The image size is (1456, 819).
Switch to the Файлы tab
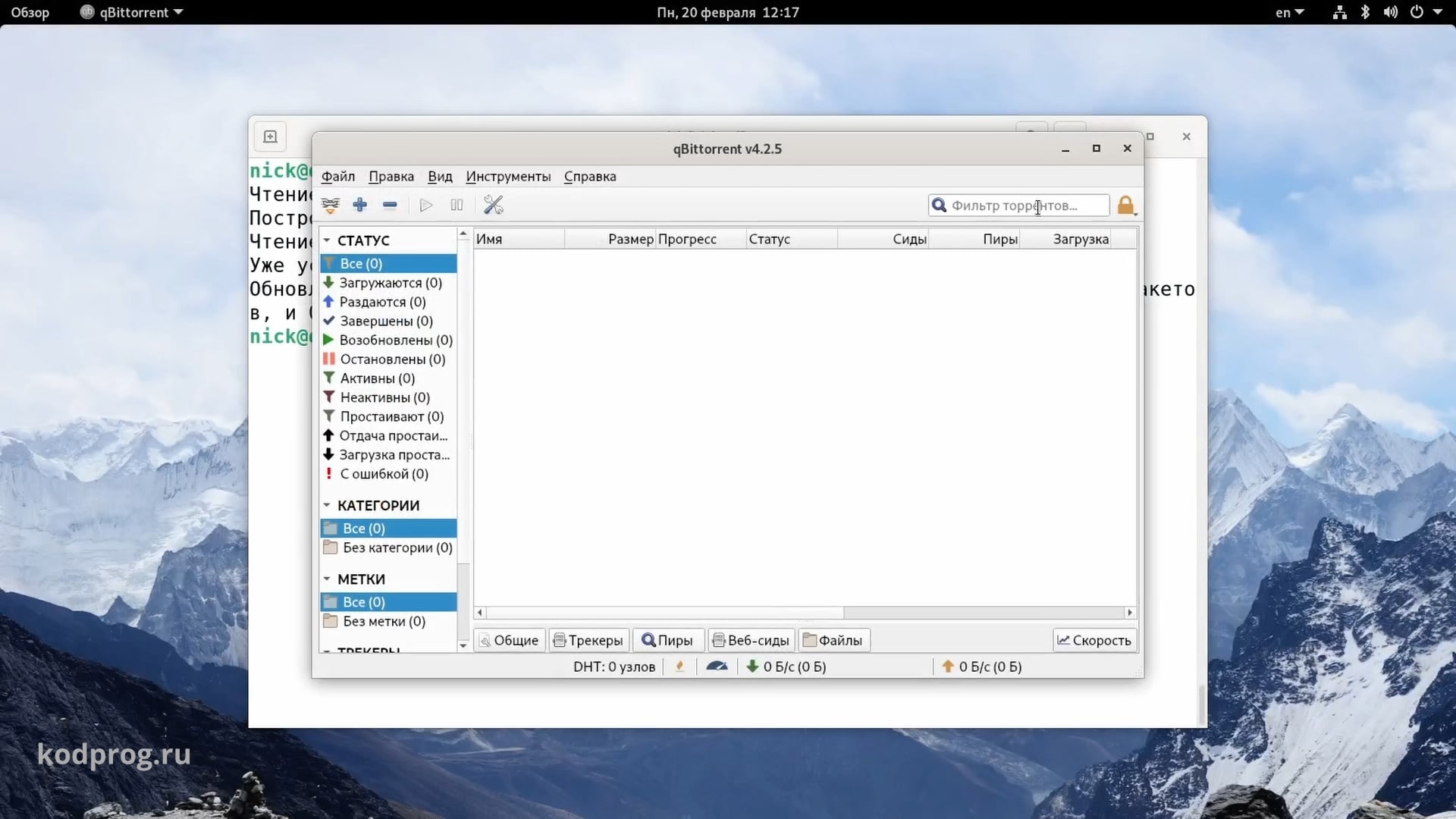(833, 641)
